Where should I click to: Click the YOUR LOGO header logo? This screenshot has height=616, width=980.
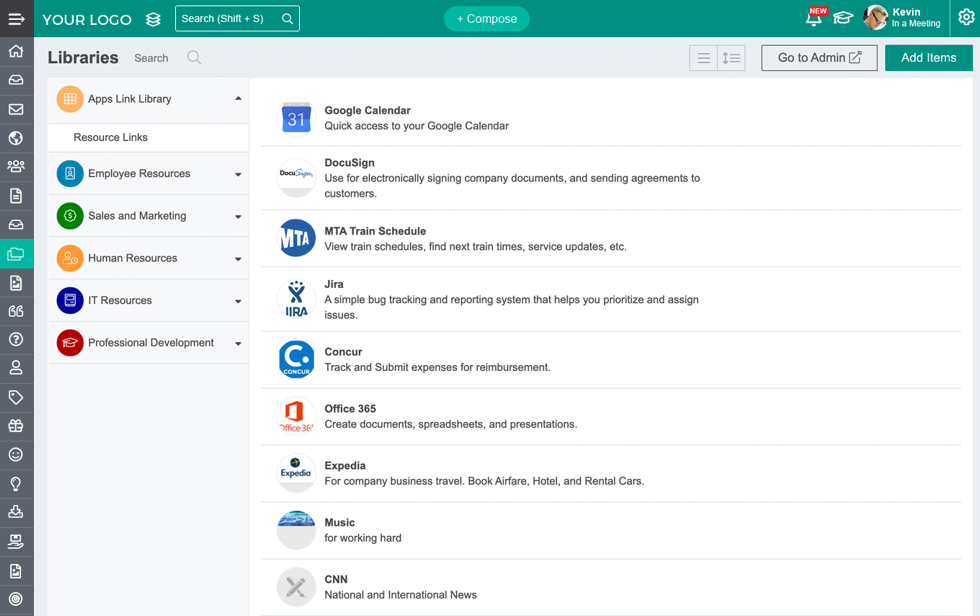(87, 20)
